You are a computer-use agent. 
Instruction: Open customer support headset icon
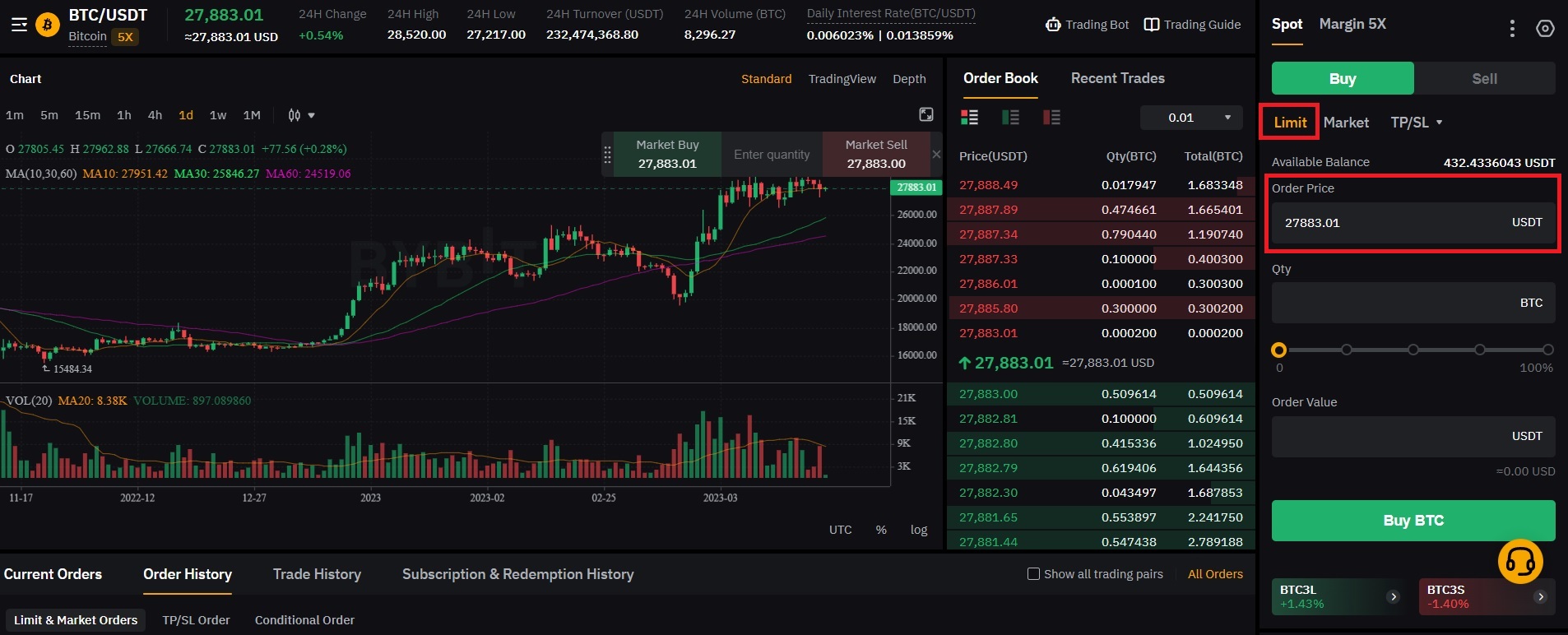1520,562
